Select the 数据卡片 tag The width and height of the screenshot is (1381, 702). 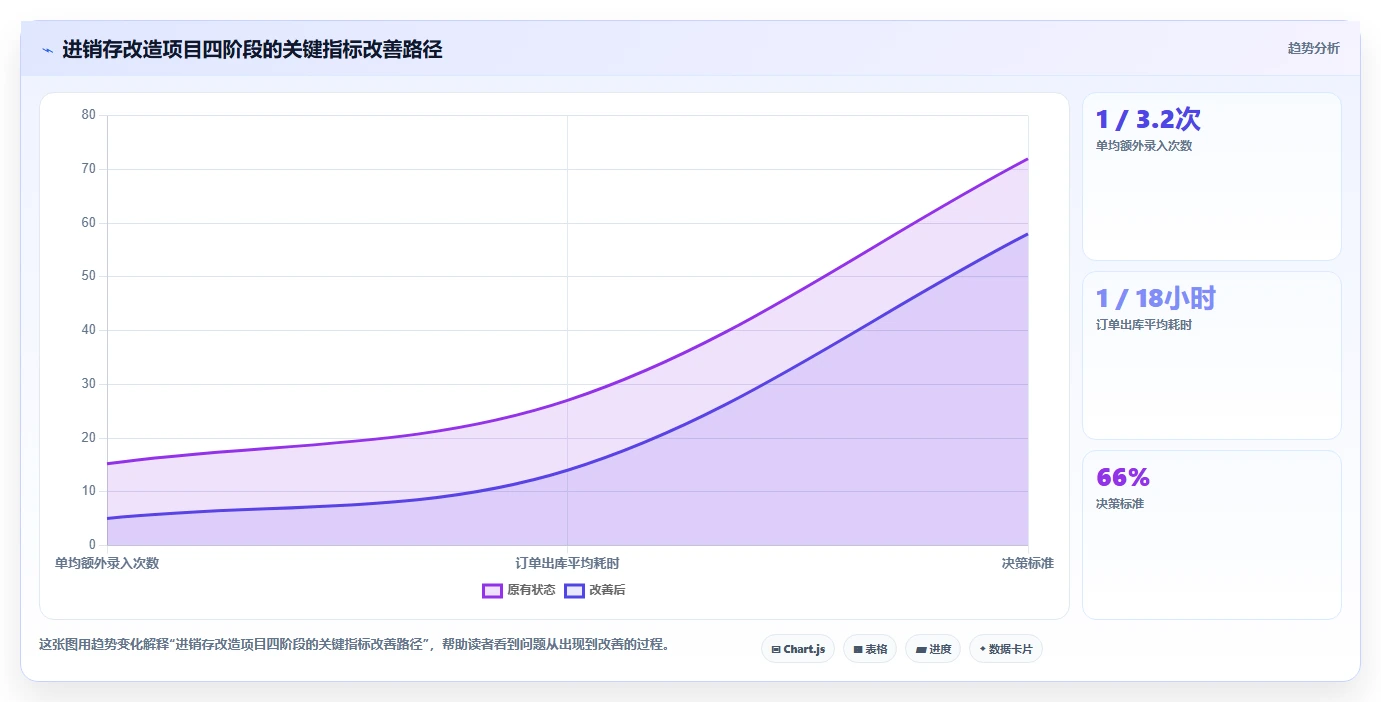(1006, 649)
